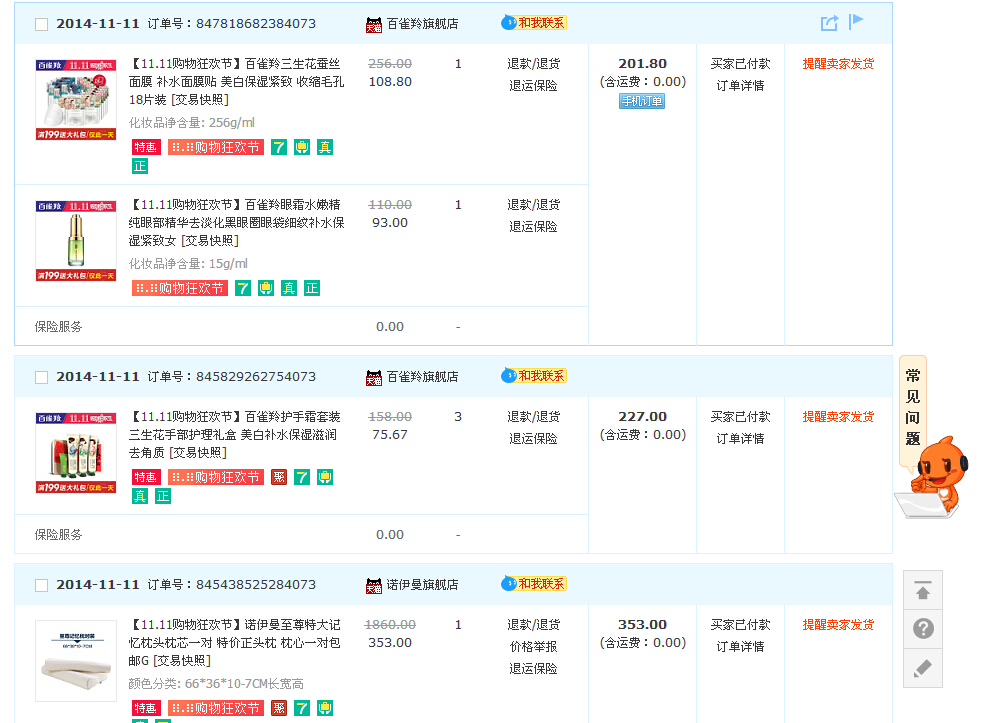990x723 pixels.
Task: Click 价格举报 on the 诺伊曼 pillow order
Action: (534, 647)
